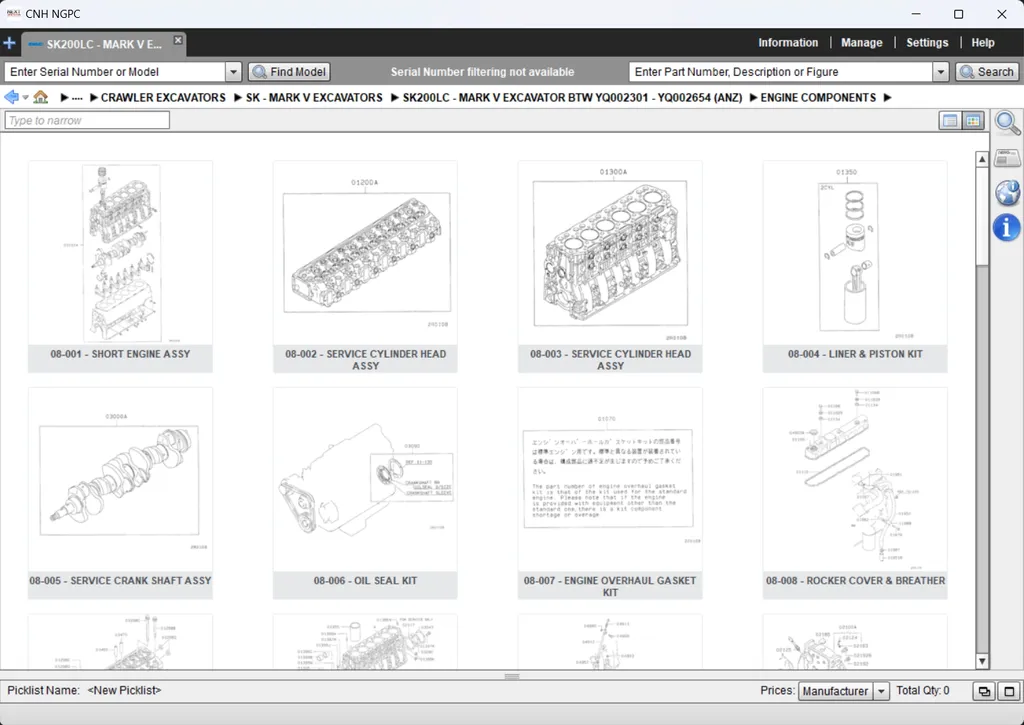
Task: Close the CNH NGPC window
Action: tap(1001, 14)
